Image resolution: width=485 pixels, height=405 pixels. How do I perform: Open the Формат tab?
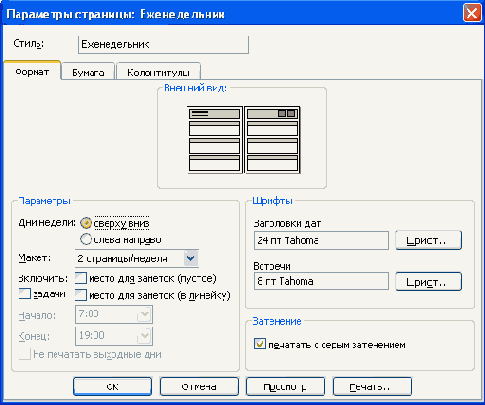[32, 72]
